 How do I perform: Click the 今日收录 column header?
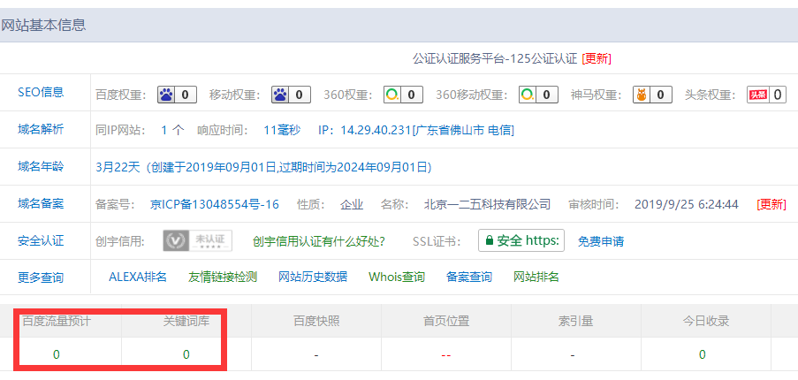point(706,321)
